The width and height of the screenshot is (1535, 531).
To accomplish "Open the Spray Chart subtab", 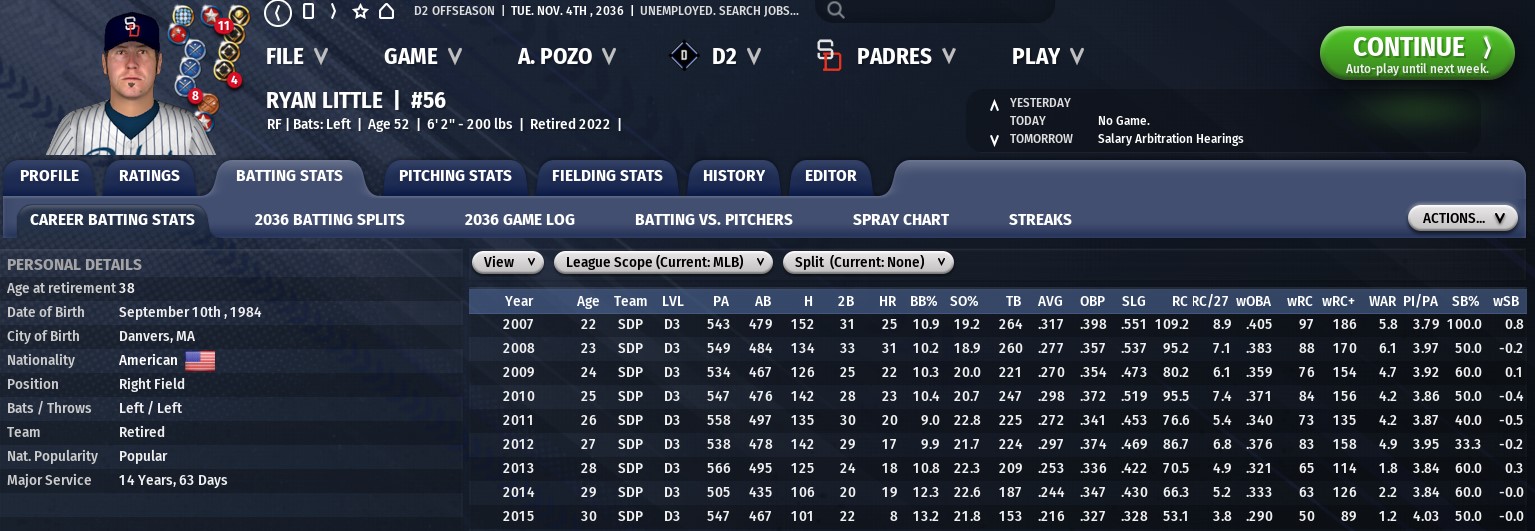I will tap(900, 219).
